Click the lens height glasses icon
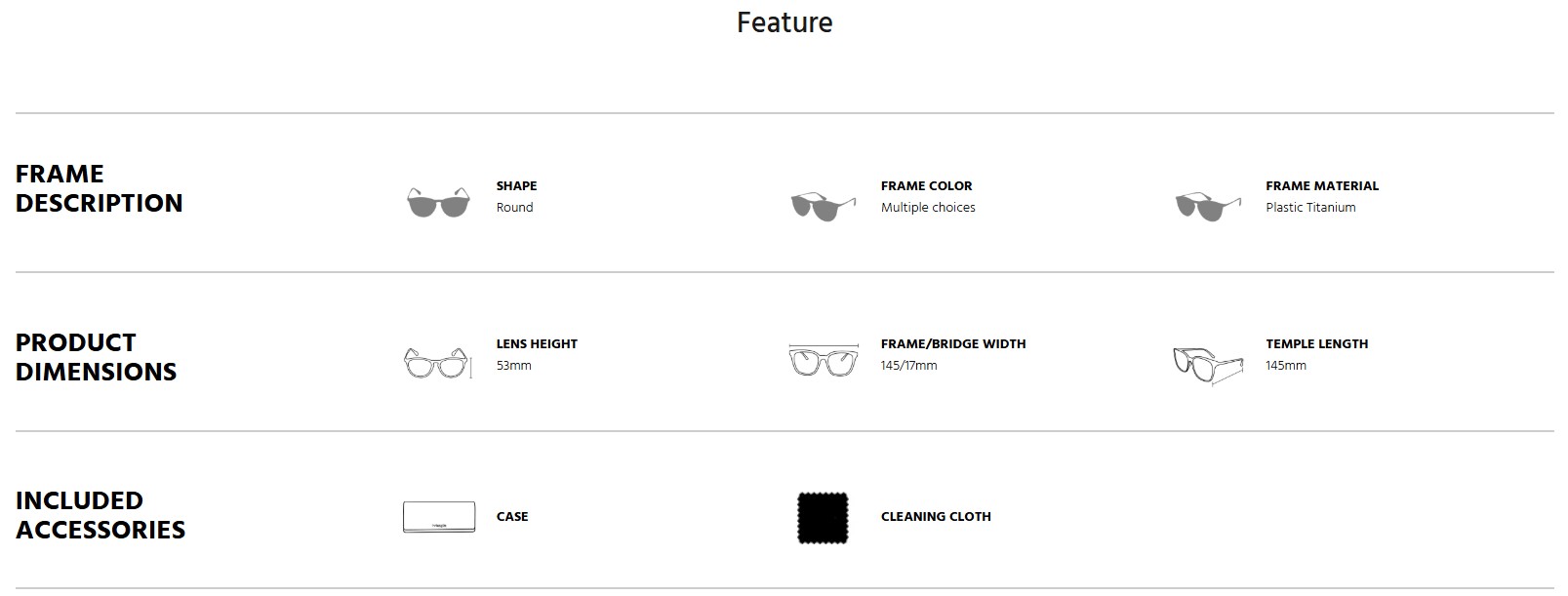Viewport: 1568px width, 596px height. 437,363
